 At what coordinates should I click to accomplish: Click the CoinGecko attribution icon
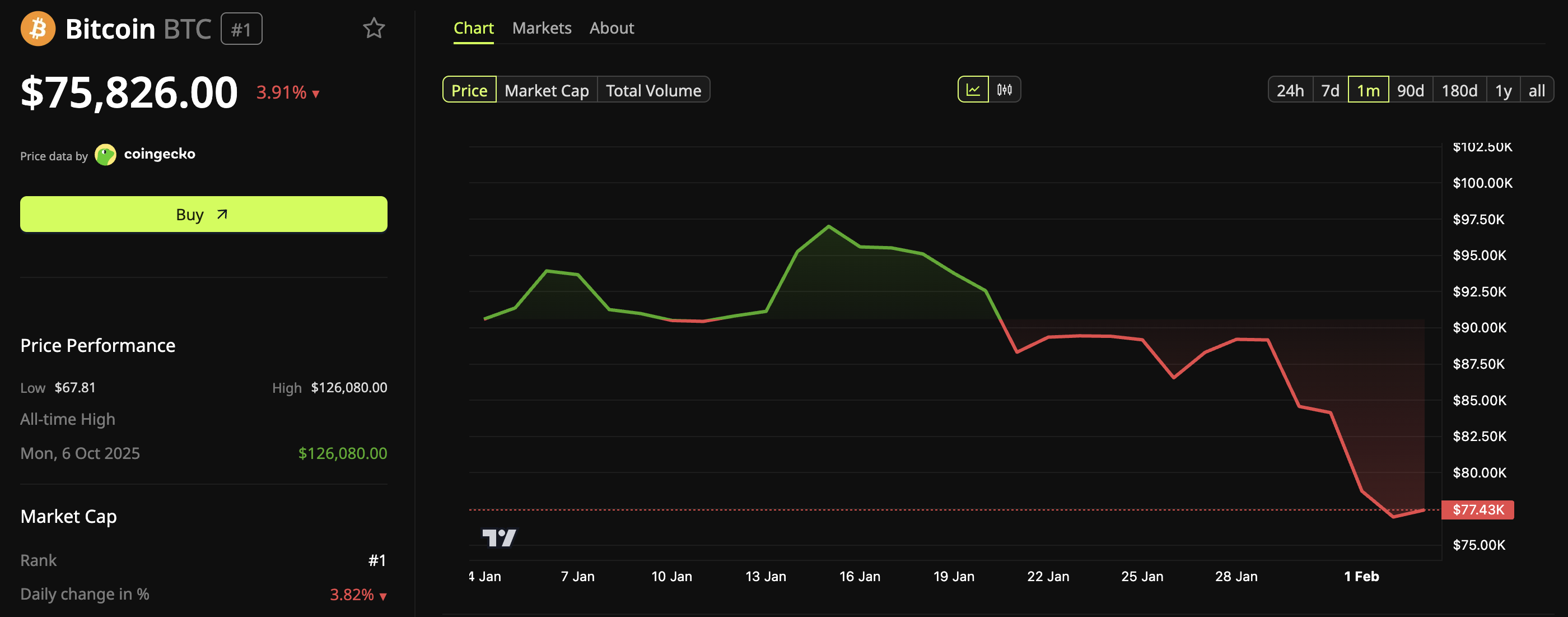click(x=106, y=154)
